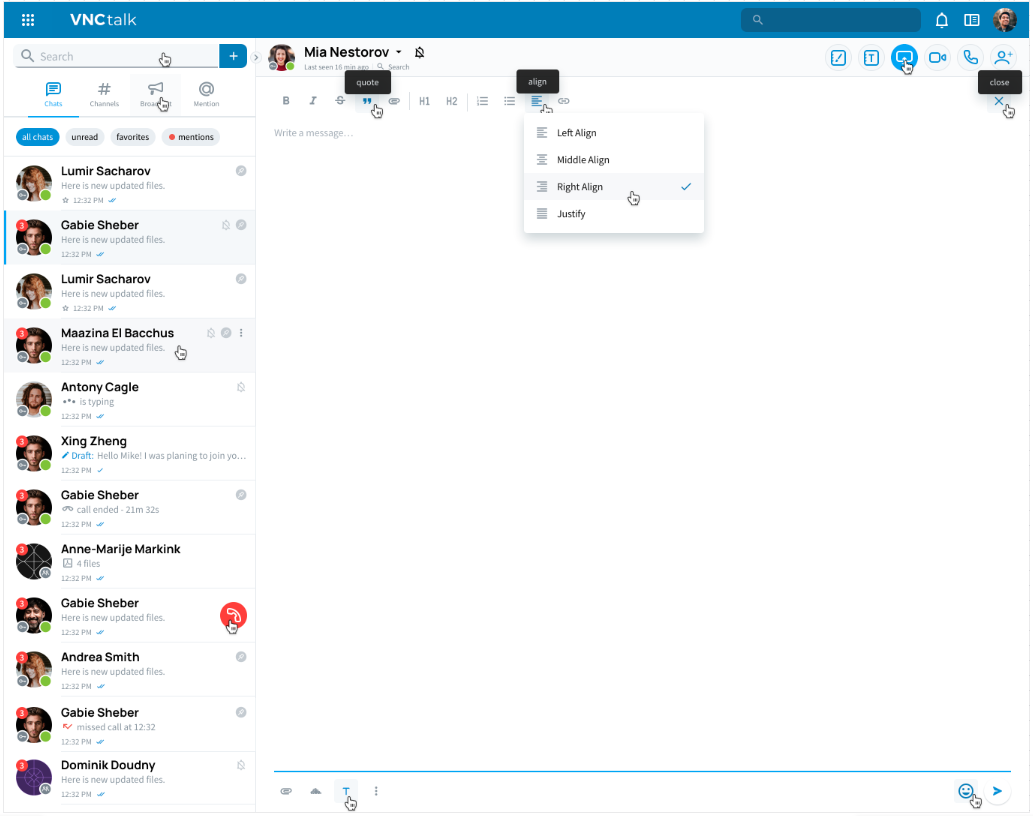
Task: Open the align dropdown in toolbar
Action: tap(537, 101)
